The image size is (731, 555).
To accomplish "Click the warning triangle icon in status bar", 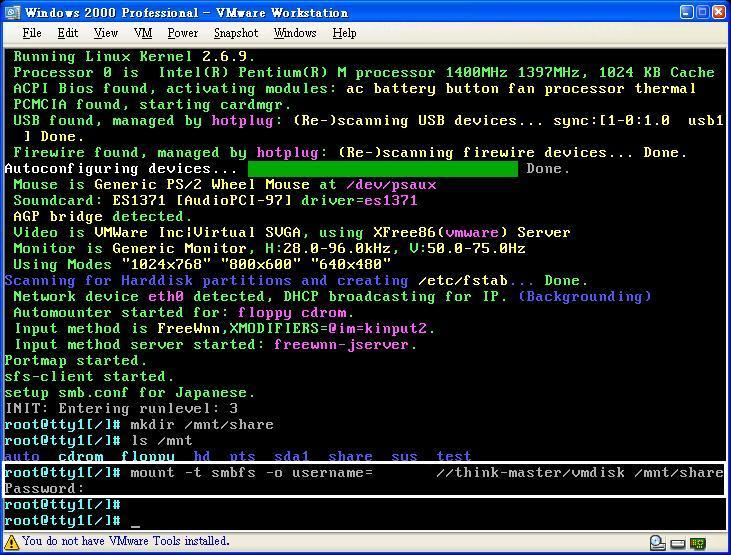I will (11, 542).
